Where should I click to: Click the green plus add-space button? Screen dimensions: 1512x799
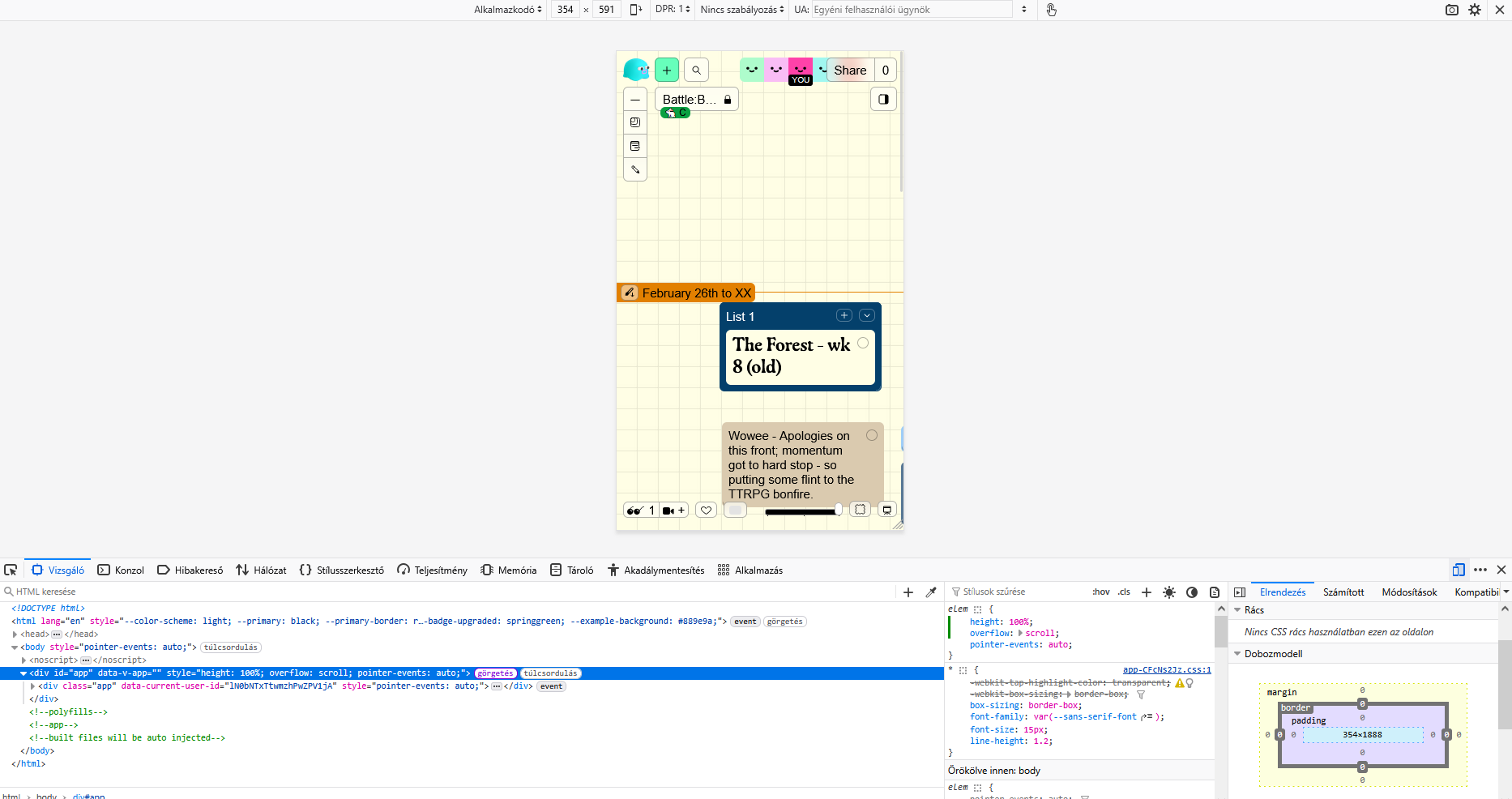point(666,70)
